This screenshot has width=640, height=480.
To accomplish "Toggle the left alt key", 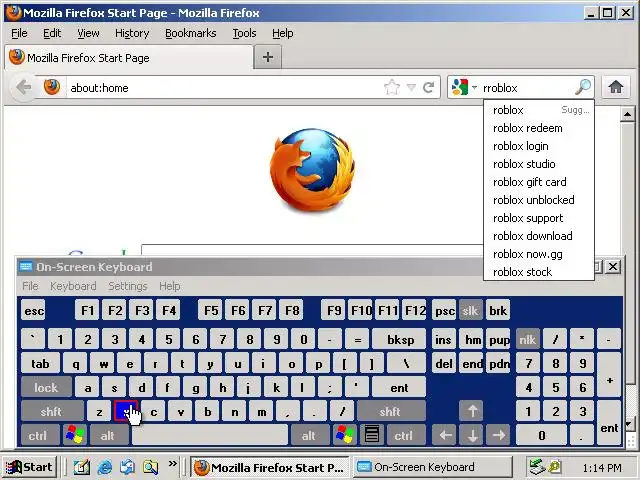I will point(108,436).
